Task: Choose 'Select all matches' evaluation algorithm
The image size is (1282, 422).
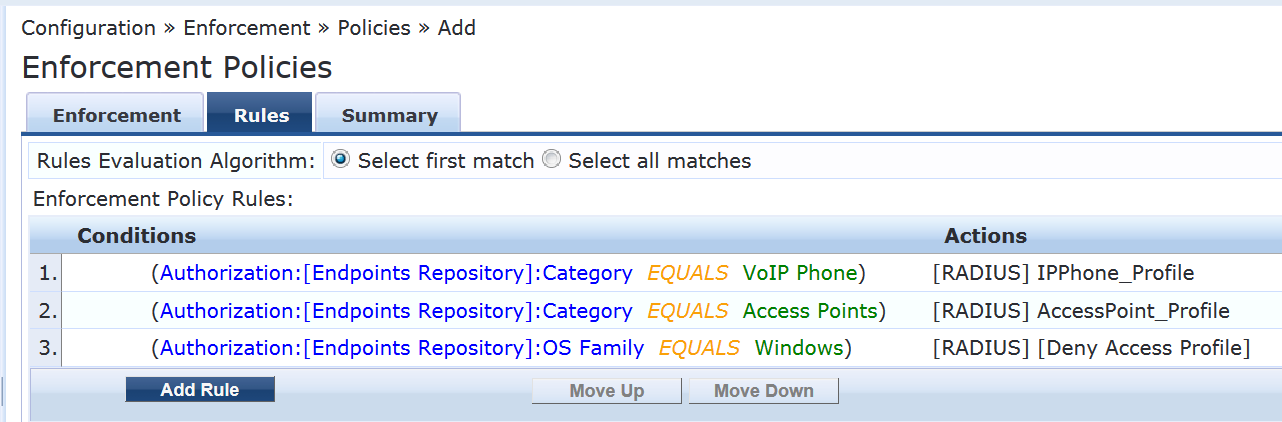Action: [551, 160]
